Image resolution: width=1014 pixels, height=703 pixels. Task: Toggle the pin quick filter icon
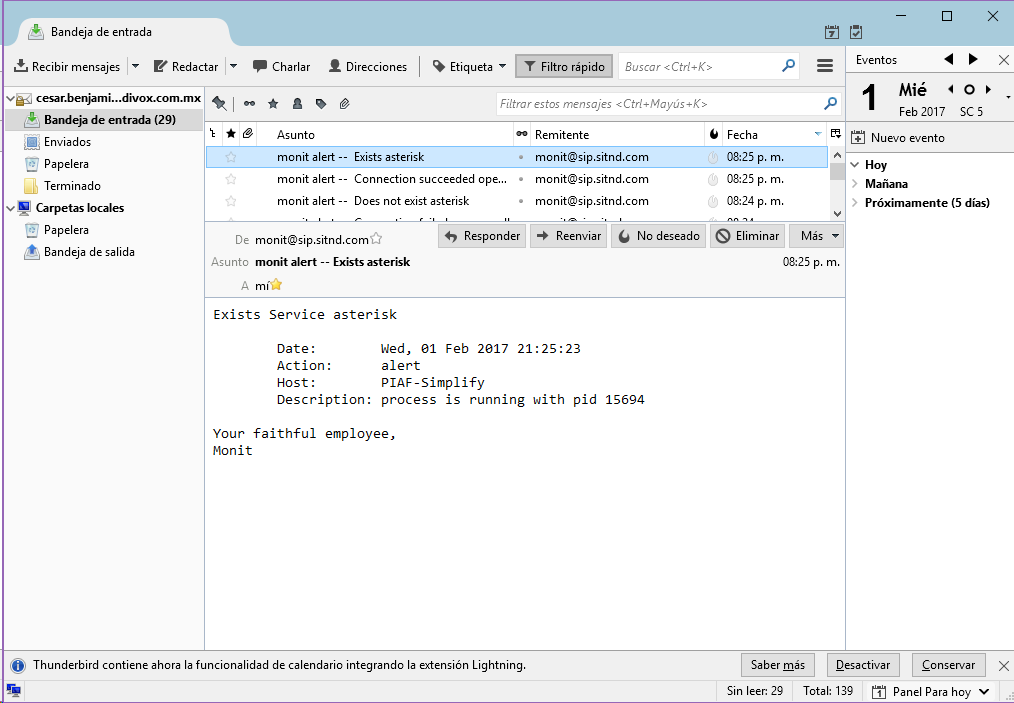(220, 103)
